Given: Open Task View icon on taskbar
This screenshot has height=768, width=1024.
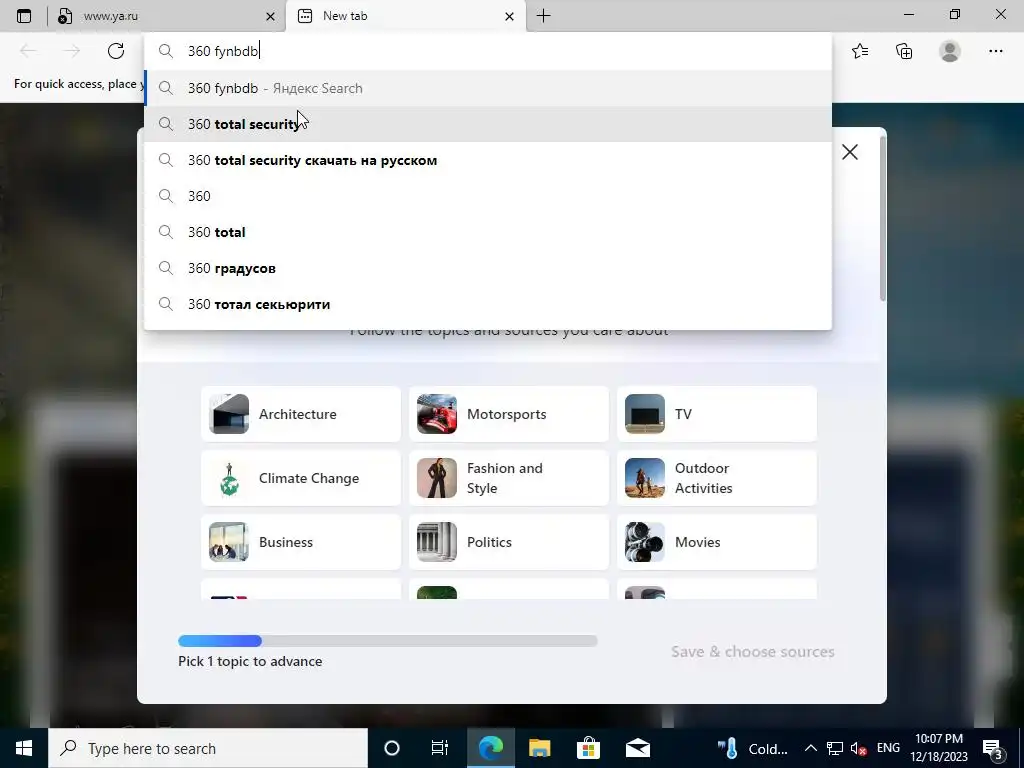Looking at the screenshot, I should (x=440, y=748).
